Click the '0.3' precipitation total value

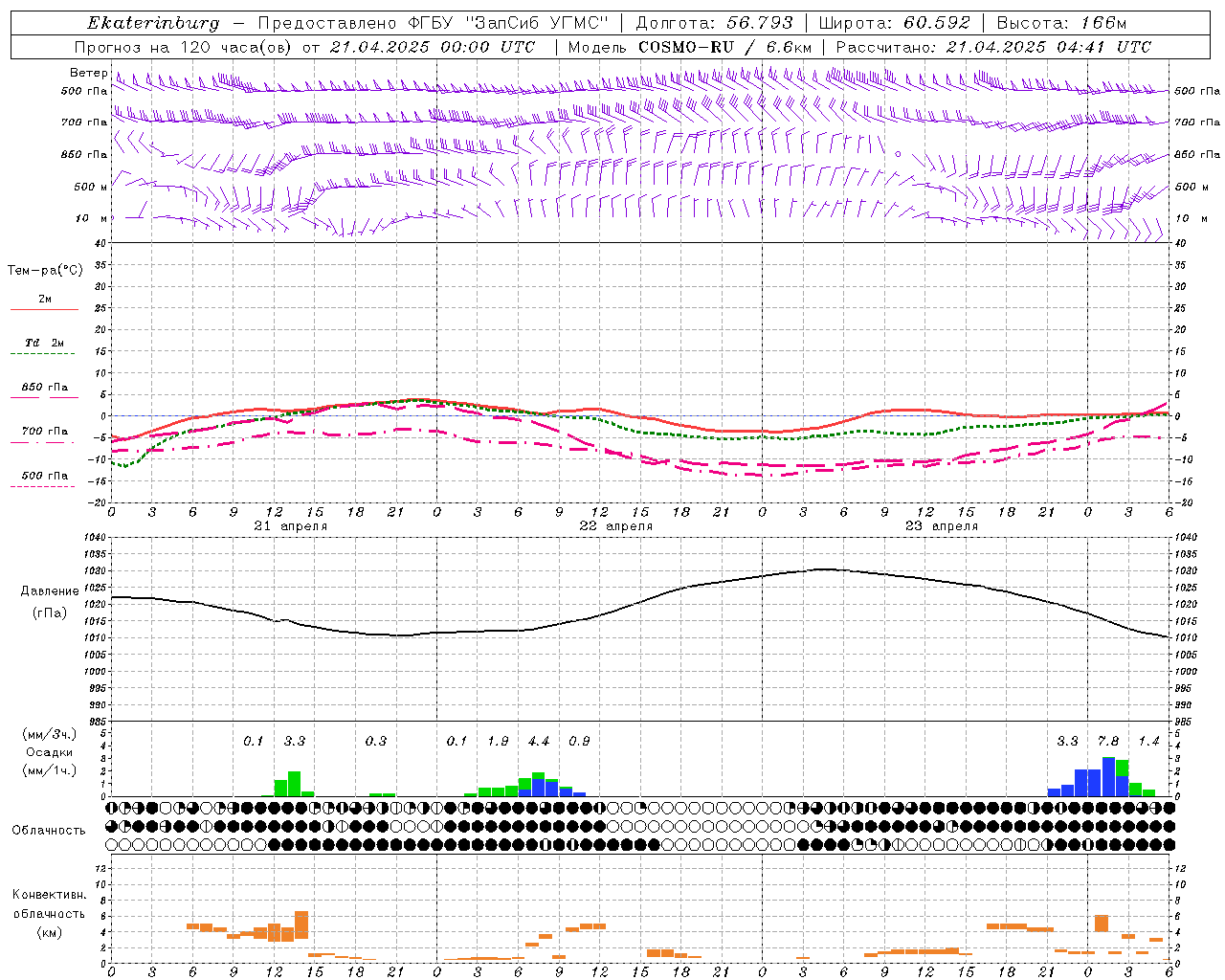376,742
